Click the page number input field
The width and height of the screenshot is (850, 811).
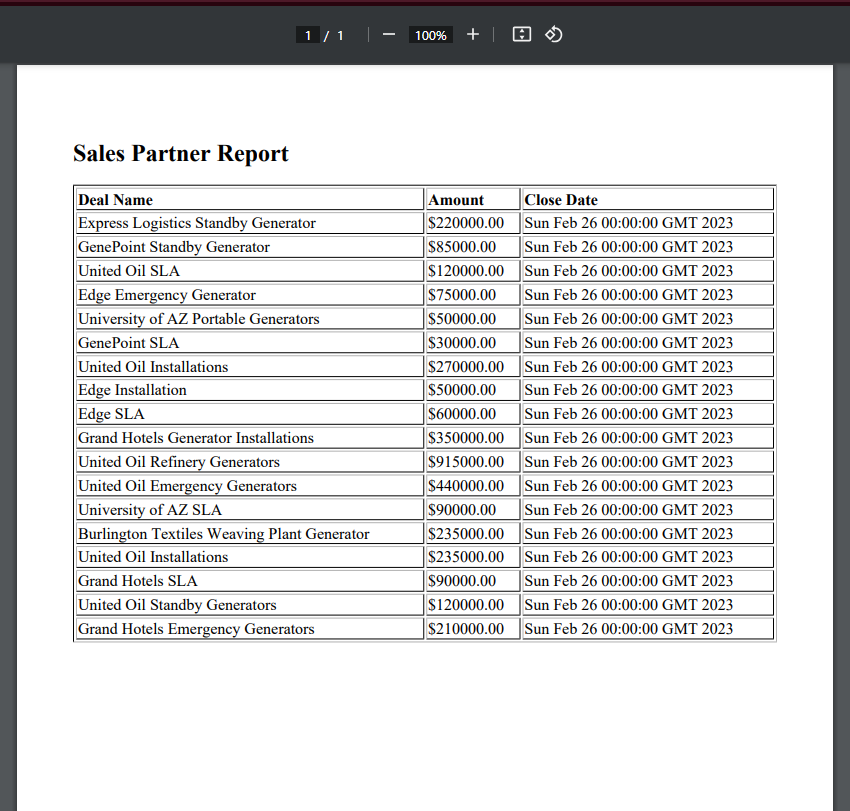(x=308, y=35)
